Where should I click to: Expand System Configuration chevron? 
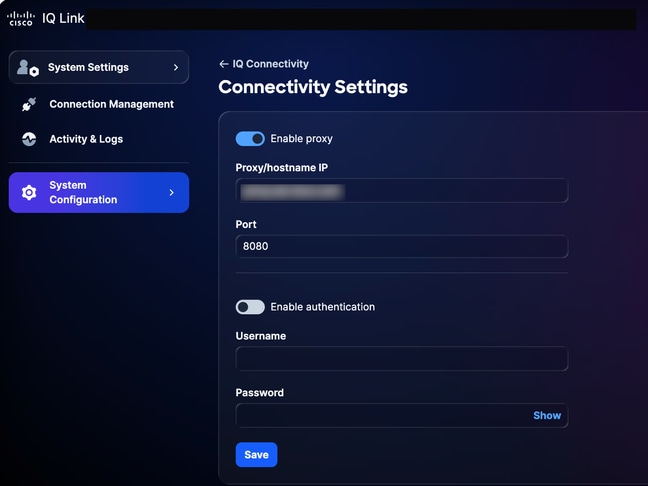pyautogui.click(x=172, y=193)
